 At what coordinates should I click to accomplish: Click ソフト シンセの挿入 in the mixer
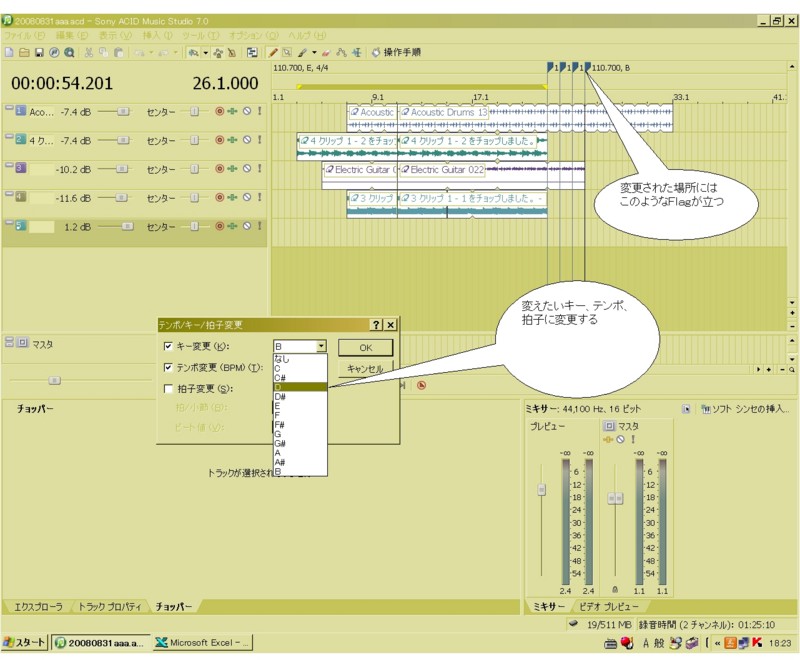(x=745, y=409)
